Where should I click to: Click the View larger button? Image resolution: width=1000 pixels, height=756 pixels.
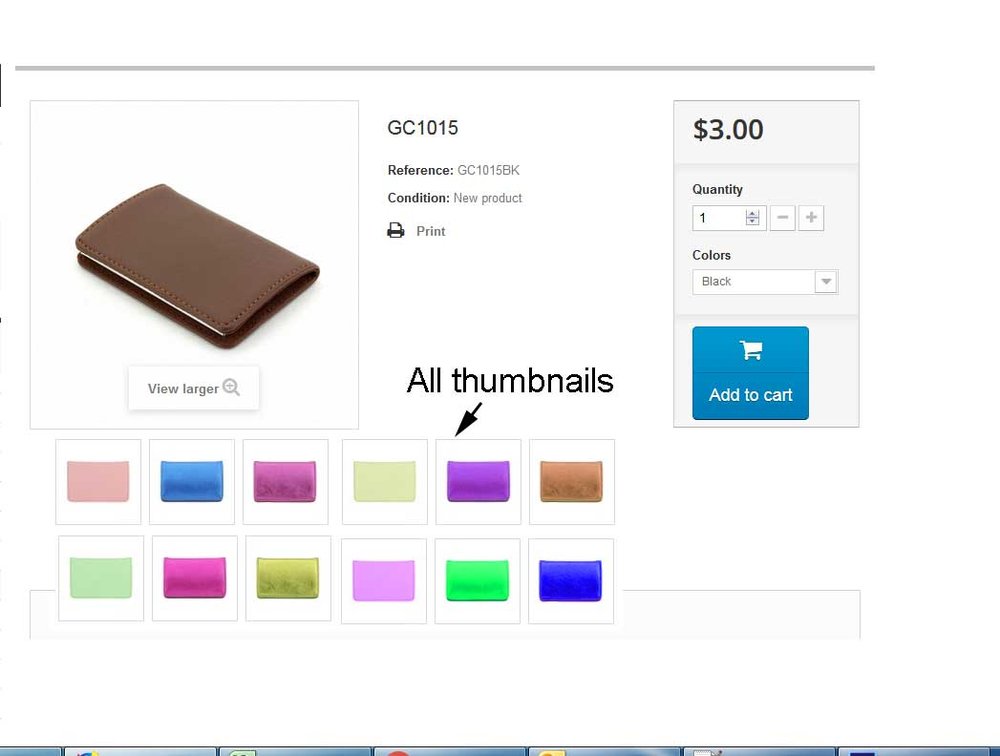tap(194, 388)
